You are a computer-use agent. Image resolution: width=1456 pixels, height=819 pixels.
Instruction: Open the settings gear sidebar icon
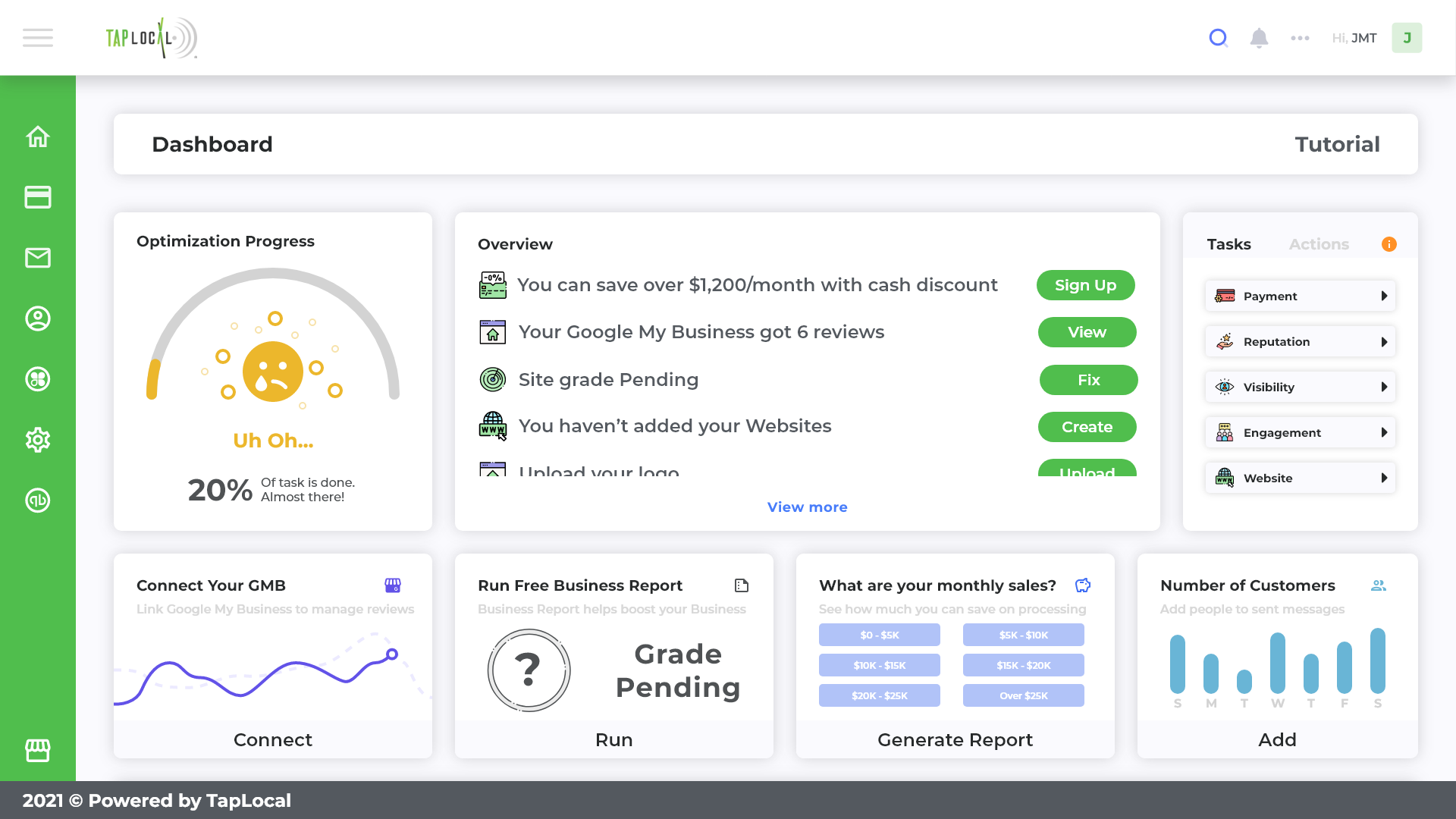point(38,440)
